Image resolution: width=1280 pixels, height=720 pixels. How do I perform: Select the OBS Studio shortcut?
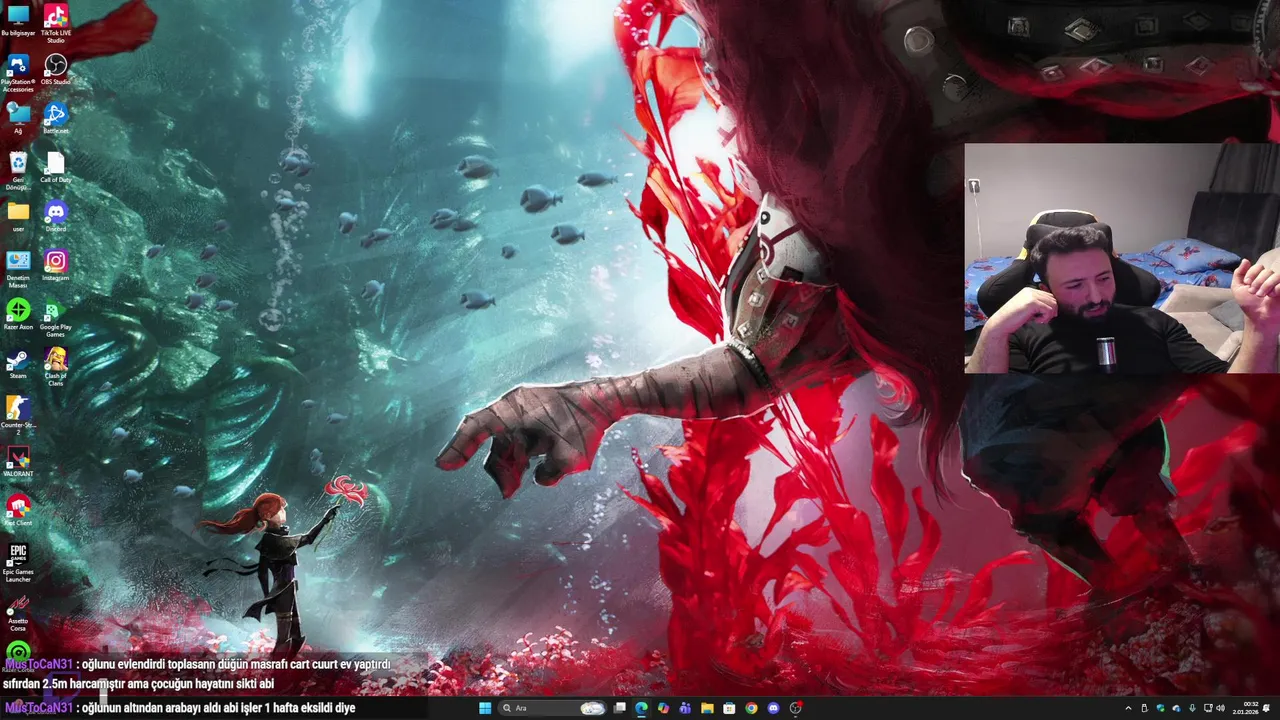coord(55,70)
